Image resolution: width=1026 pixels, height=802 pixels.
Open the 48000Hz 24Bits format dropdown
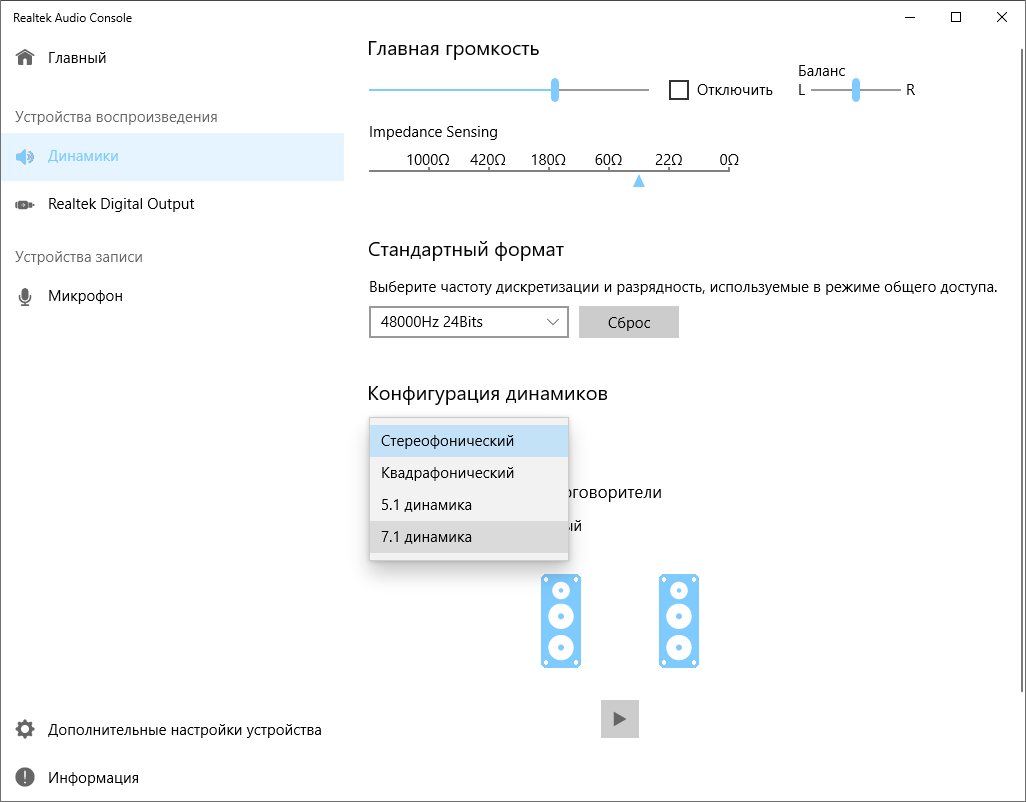(468, 323)
